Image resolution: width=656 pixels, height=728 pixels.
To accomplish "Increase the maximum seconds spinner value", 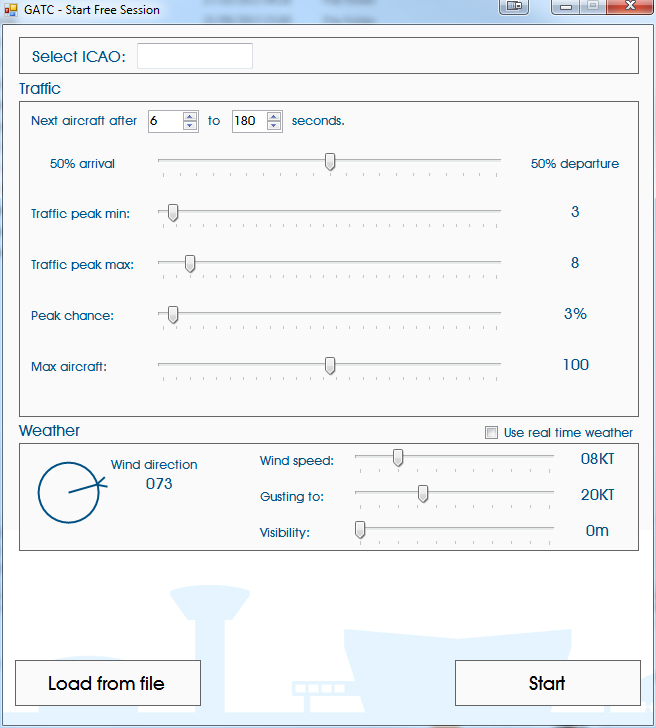I will point(274,116).
